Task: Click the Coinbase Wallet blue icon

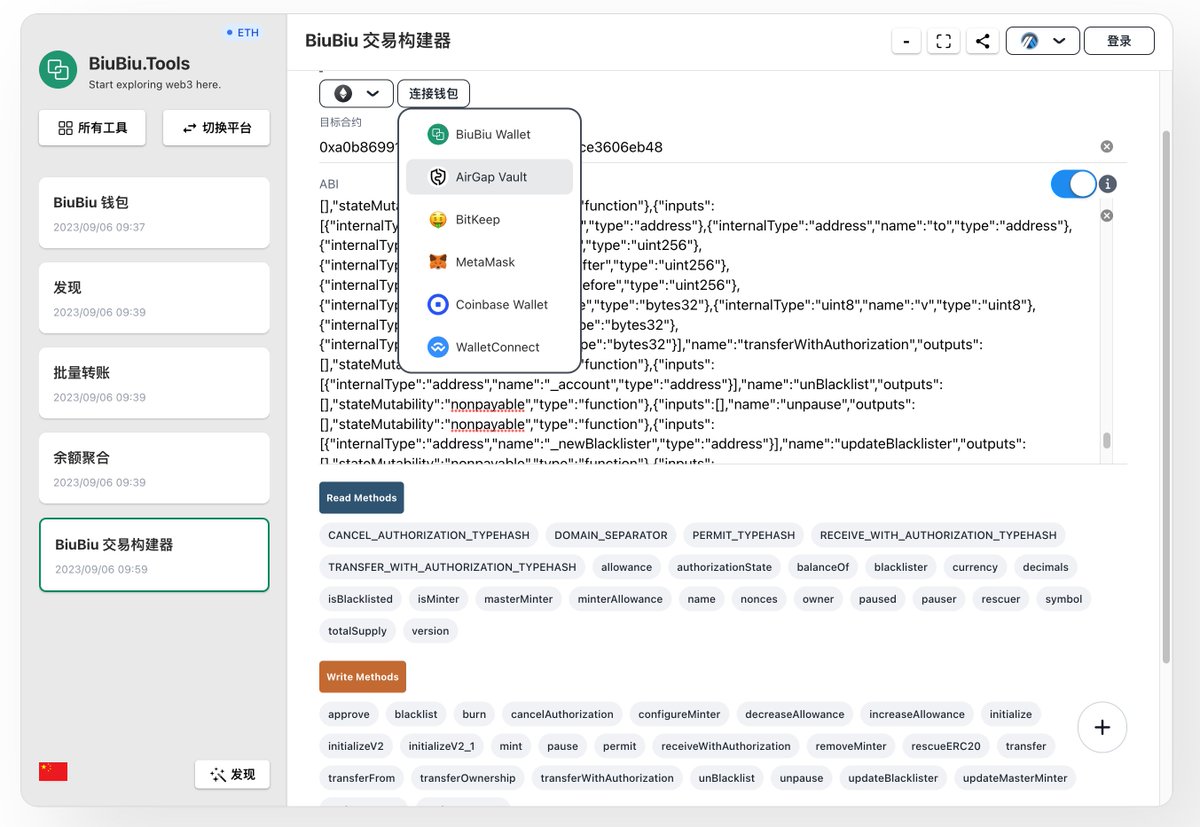Action: (438, 305)
